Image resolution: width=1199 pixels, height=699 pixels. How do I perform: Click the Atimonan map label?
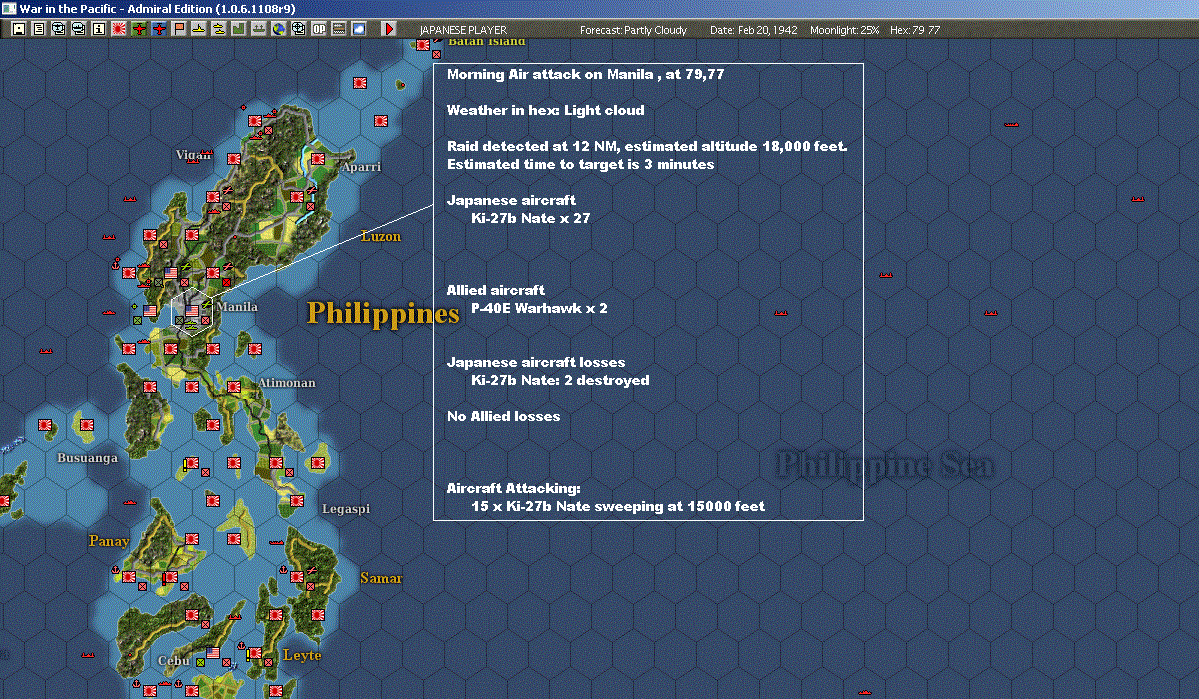287,382
